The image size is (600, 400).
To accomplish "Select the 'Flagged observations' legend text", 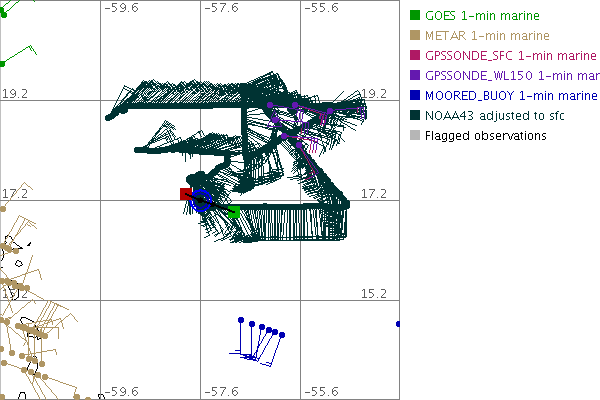I will [x=485, y=135].
